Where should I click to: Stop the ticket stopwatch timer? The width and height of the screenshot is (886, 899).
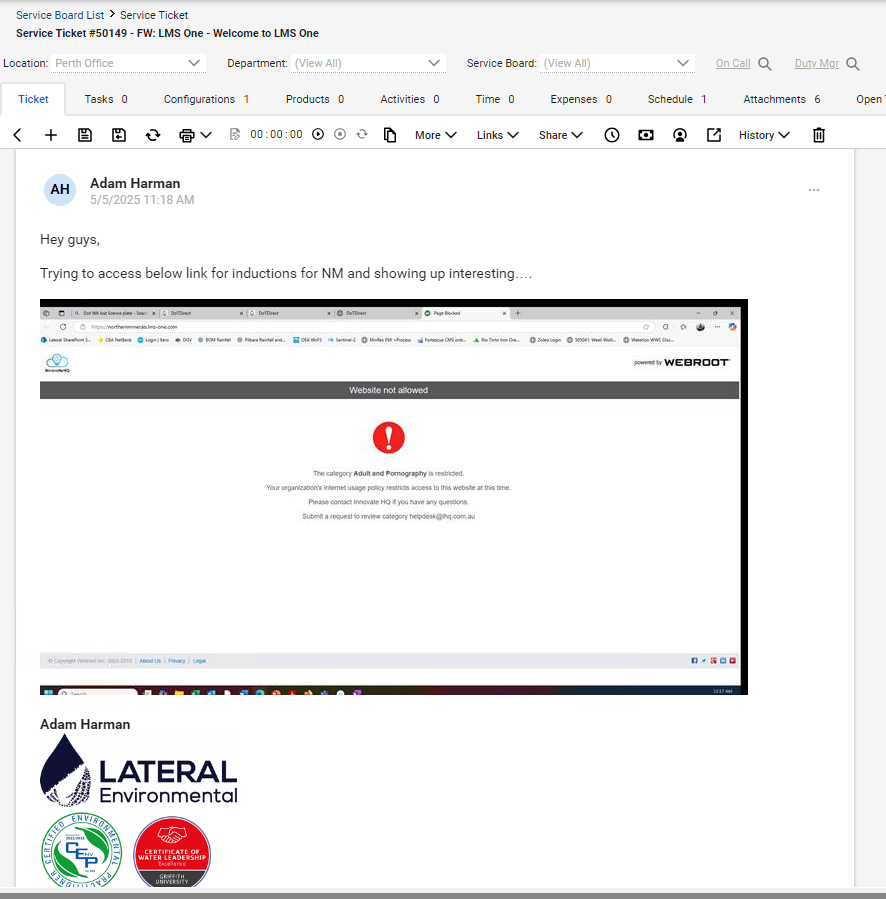[340, 134]
